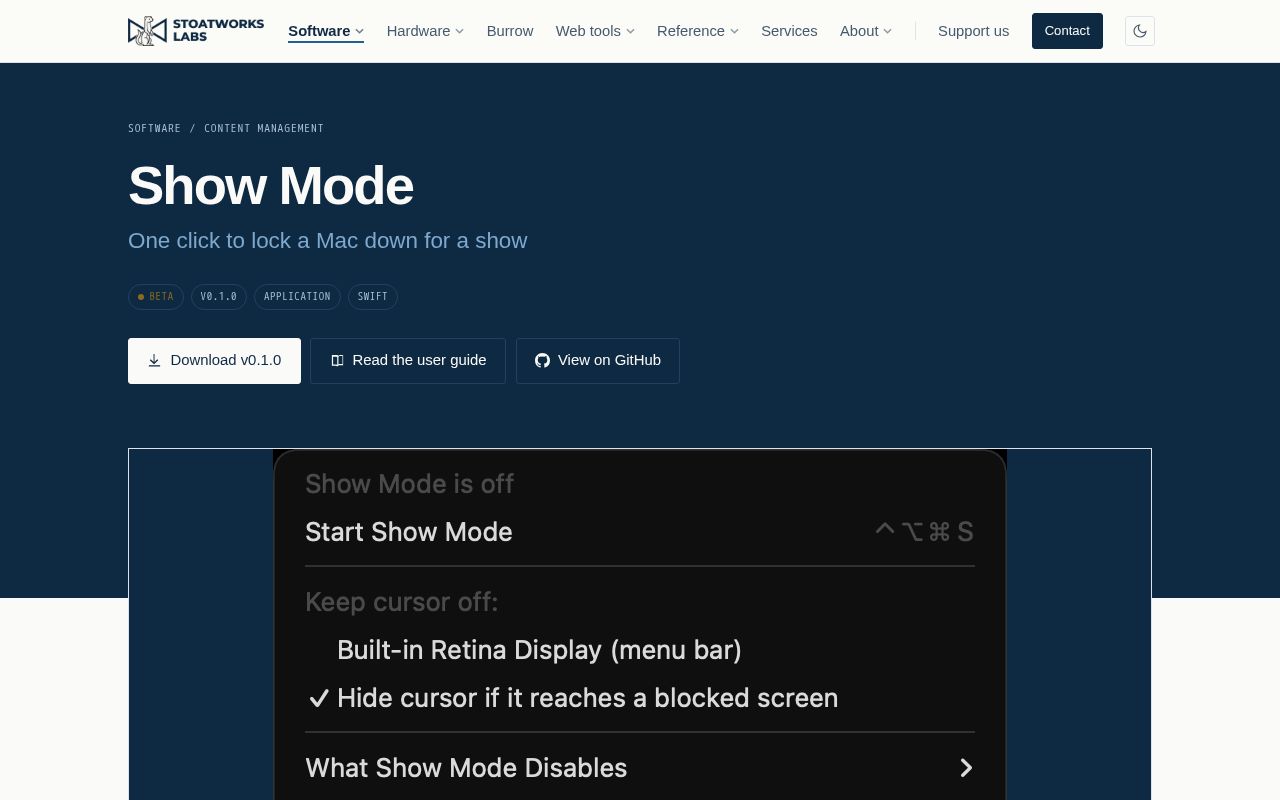The height and width of the screenshot is (800, 1280).
Task: Click the BETA status badge
Action: [156, 297]
